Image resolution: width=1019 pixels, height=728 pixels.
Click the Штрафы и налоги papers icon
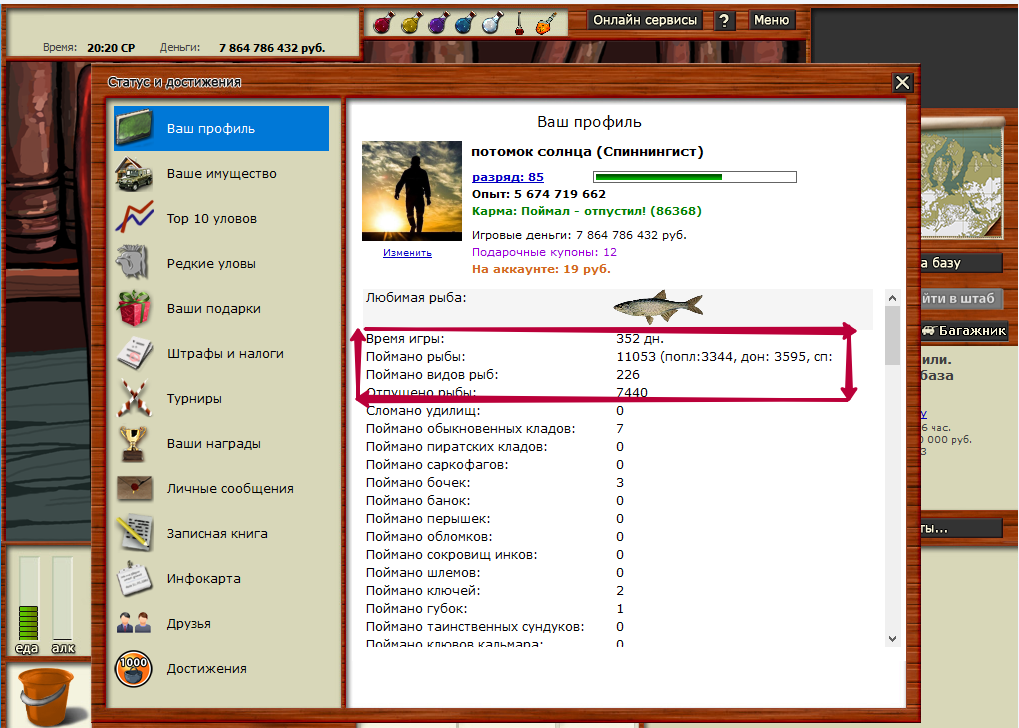[x=135, y=353]
